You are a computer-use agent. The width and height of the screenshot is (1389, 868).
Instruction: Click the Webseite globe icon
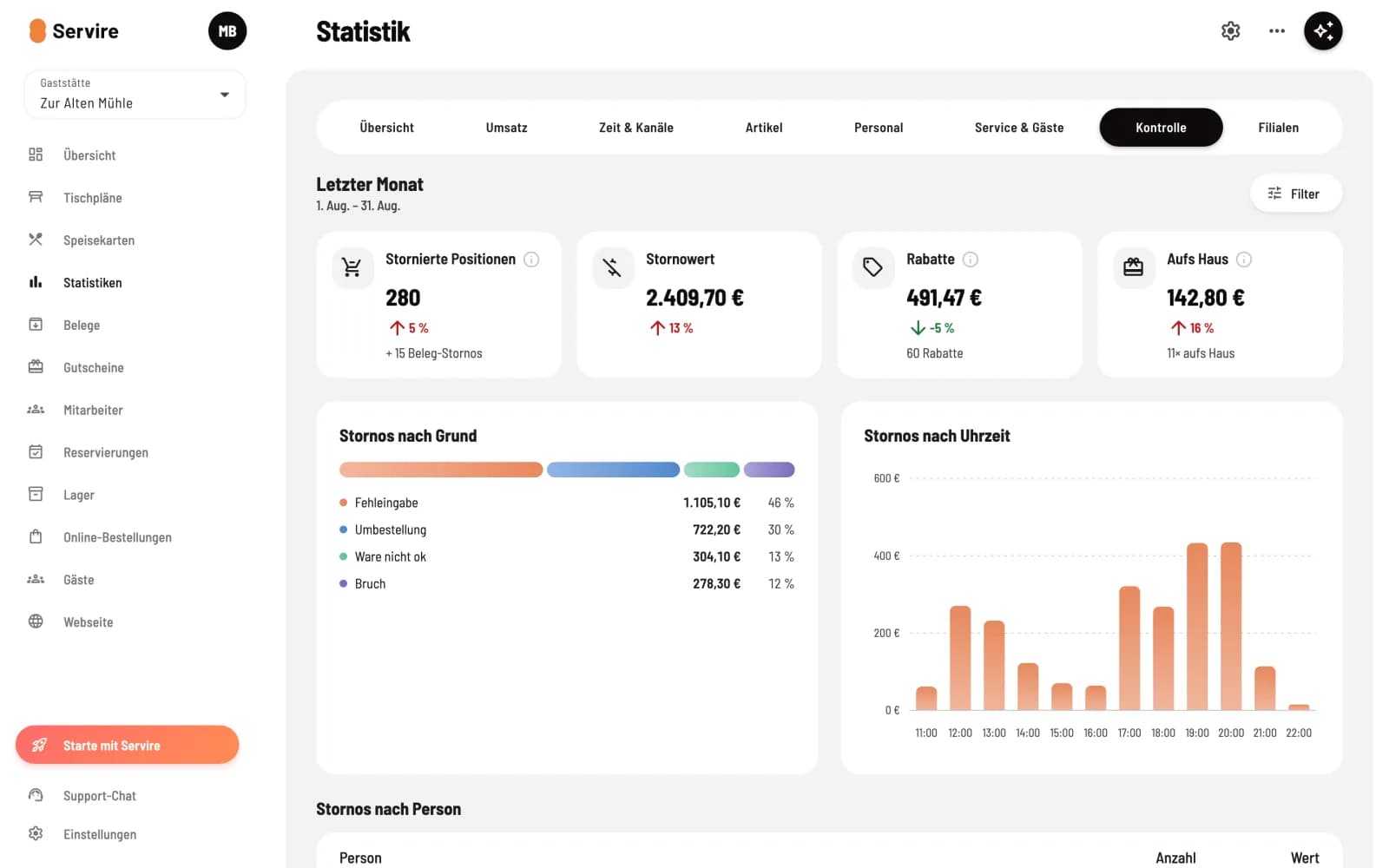click(x=36, y=621)
